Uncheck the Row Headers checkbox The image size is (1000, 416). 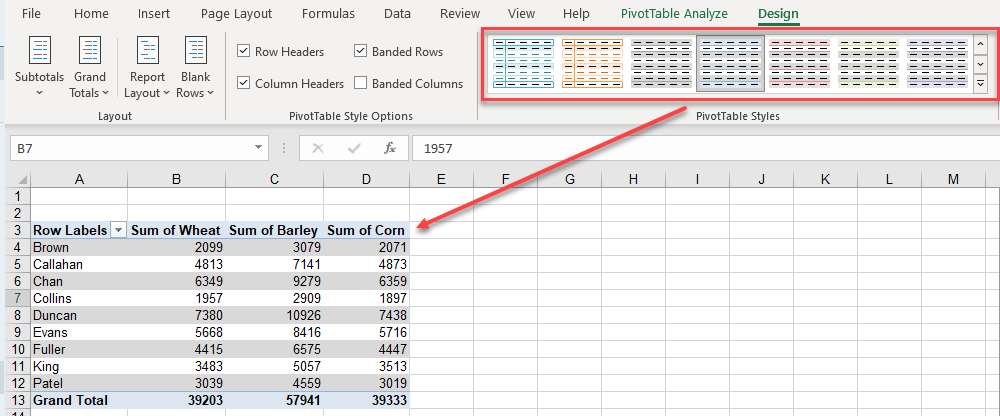click(244, 51)
